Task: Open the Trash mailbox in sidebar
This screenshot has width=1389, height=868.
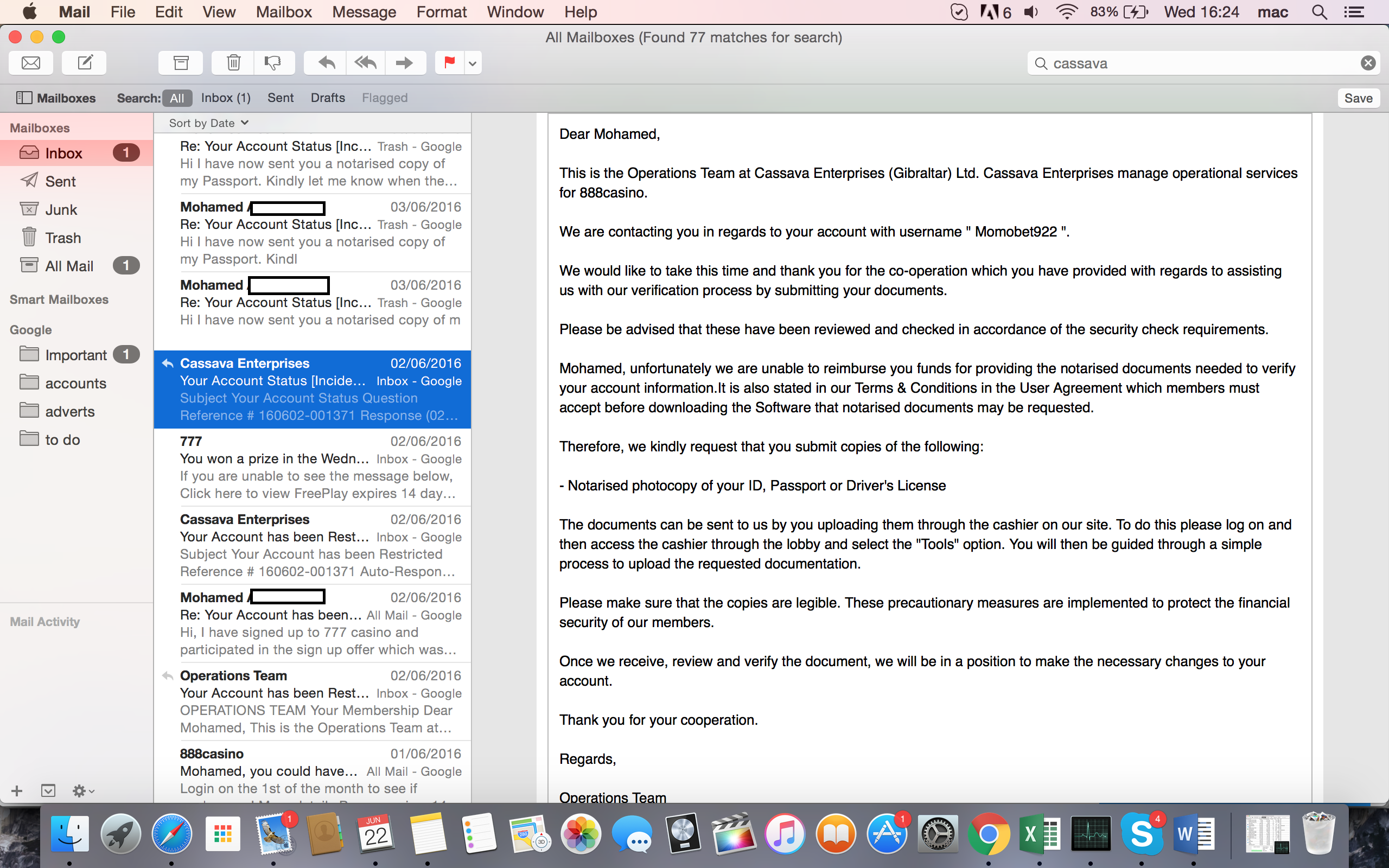Action: [77, 238]
